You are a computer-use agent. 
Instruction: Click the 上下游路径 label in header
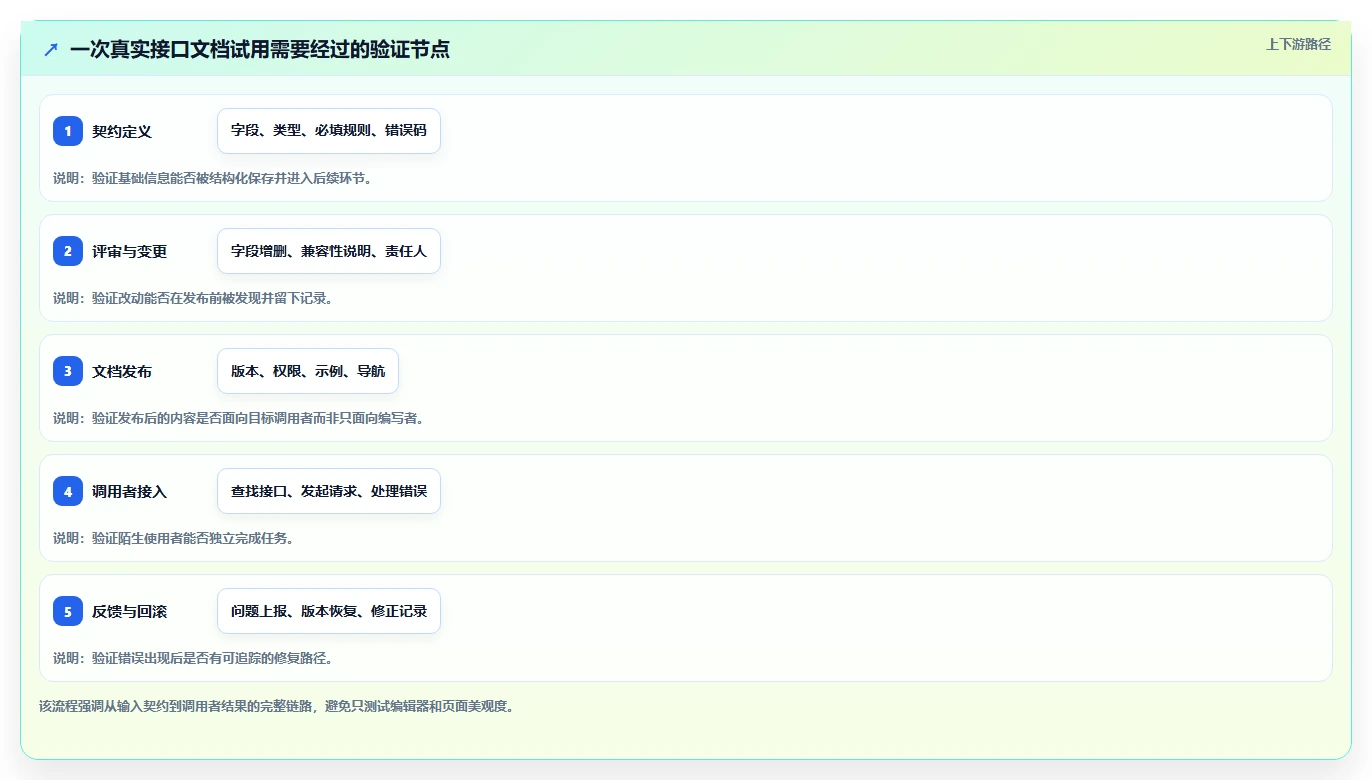tap(1298, 44)
